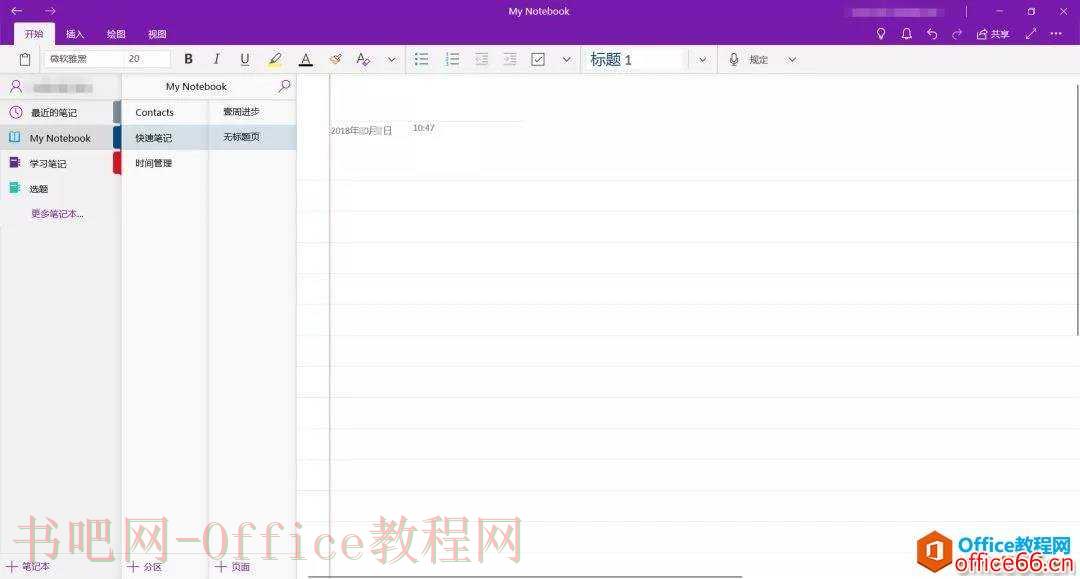Enter full screen mode
The width and height of the screenshot is (1080, 579).
click(x=1031, y=34)
